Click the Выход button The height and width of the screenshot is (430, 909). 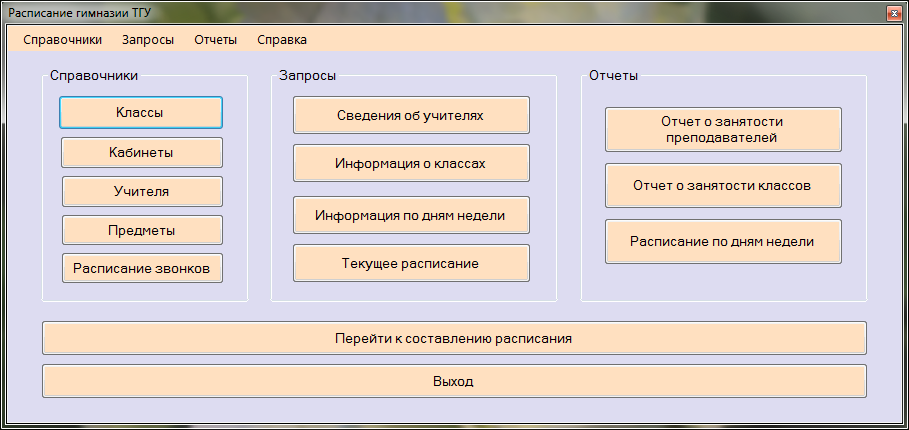(454, 381)
